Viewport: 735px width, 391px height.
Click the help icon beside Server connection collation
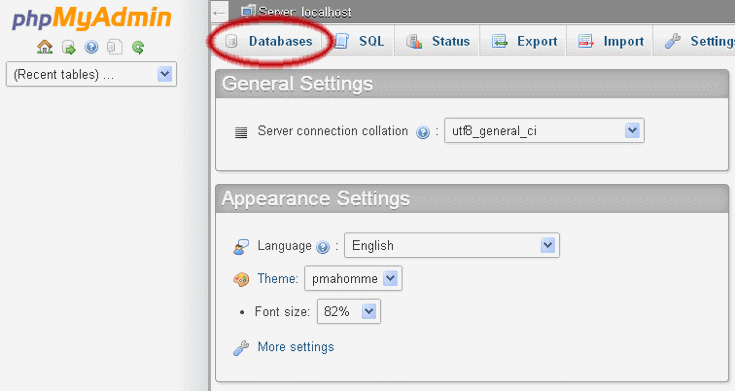(x=423, y=133)
